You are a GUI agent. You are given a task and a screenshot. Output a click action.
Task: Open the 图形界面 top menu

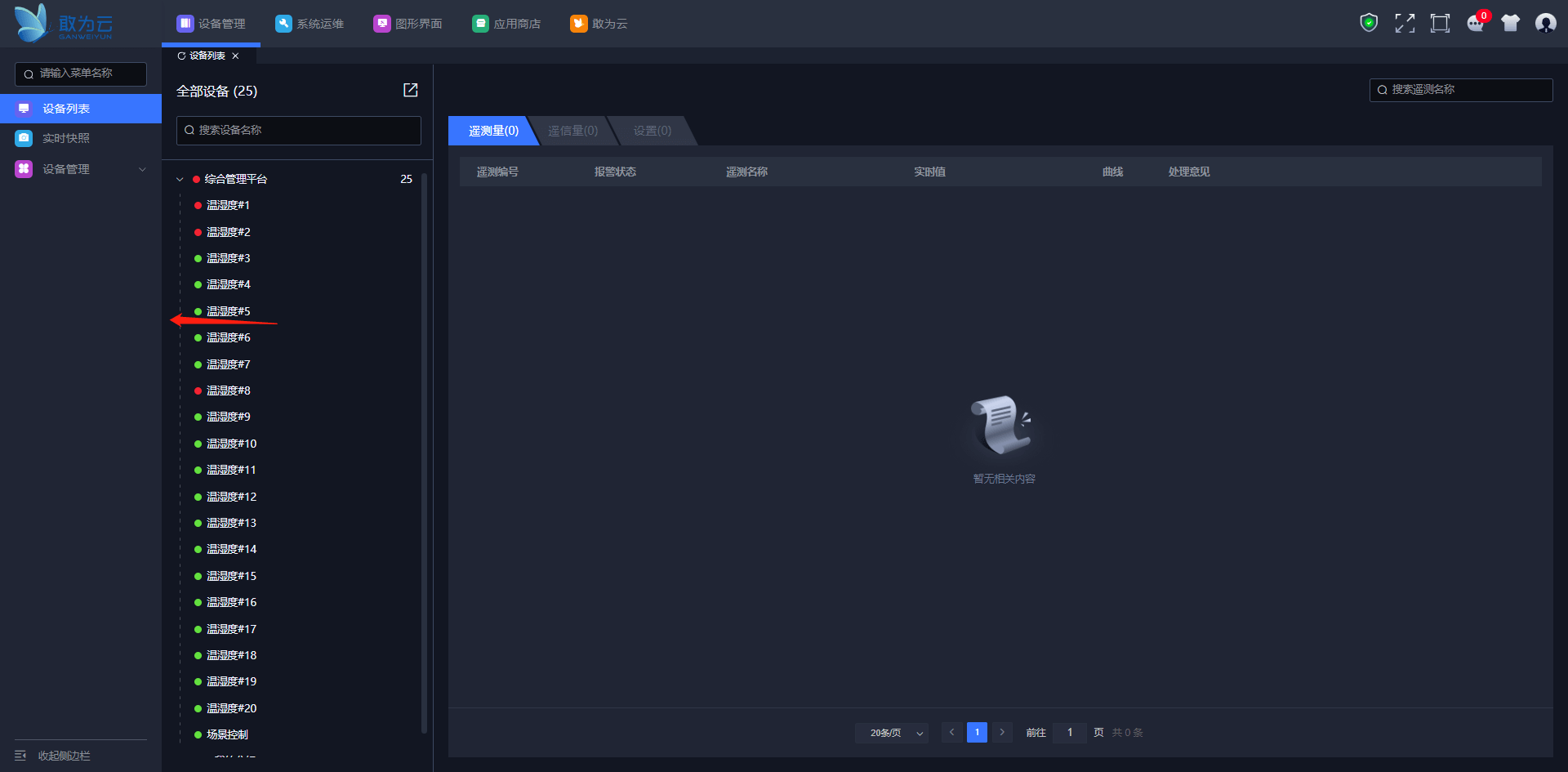pyautogui.click(x=408, y=24)
